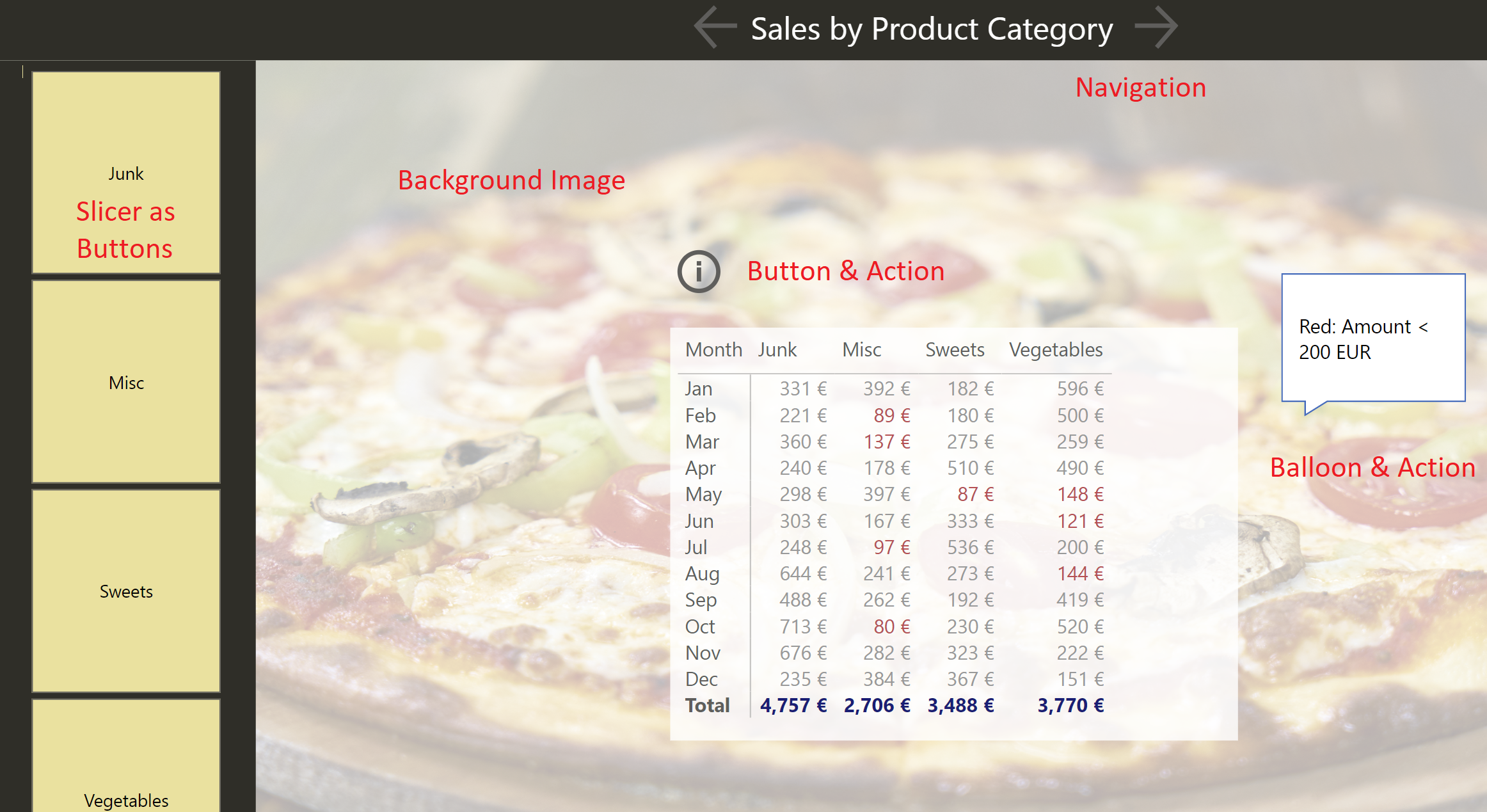Click the red 87 € May Sweets cell
The height and width of the screenshot is (812, 1487).
point(975,495)
